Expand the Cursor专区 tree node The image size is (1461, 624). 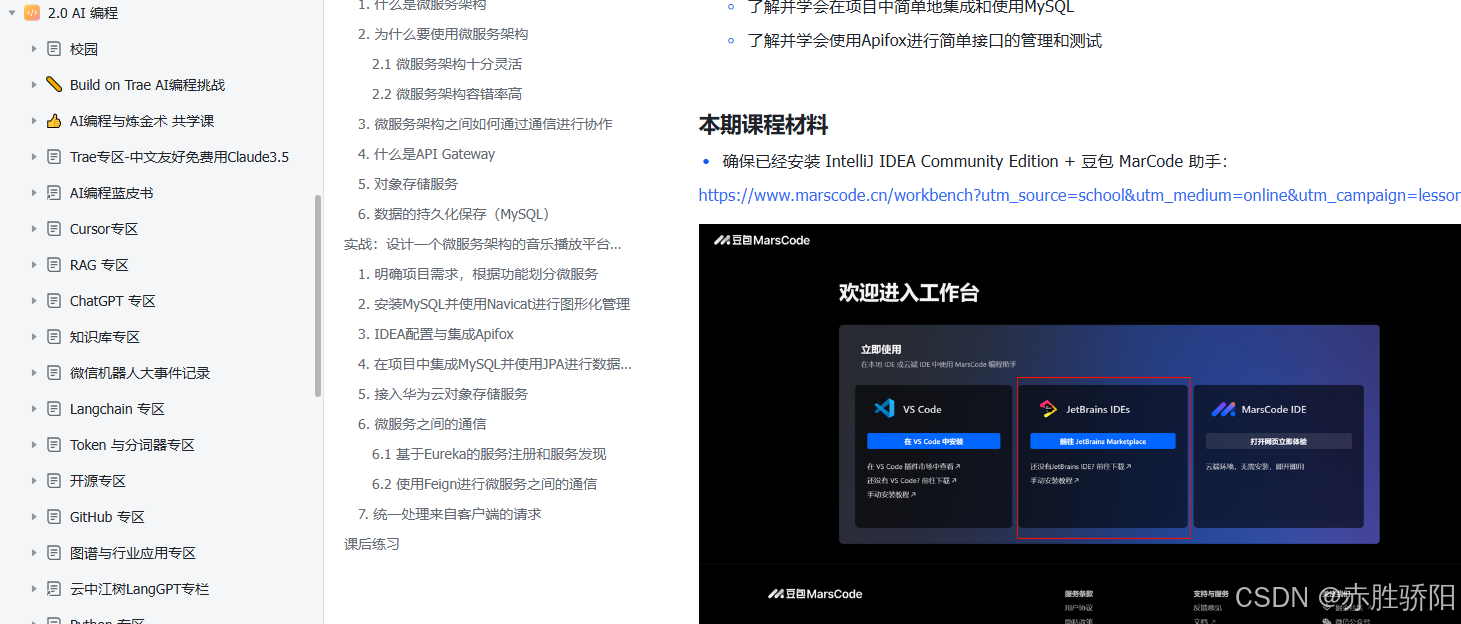[34, 229]
